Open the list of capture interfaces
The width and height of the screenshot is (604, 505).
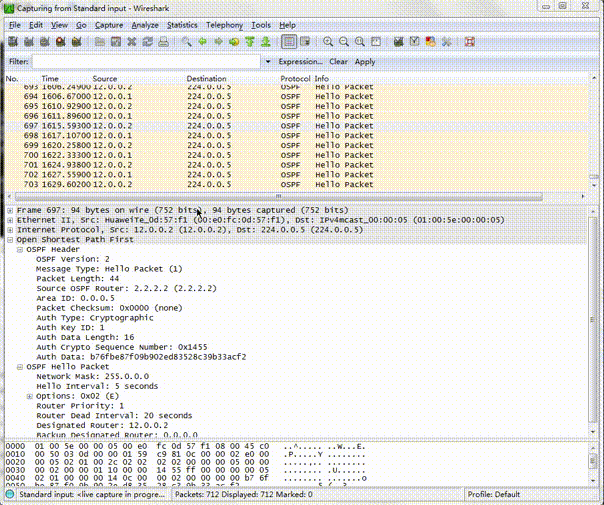(13, 42)
